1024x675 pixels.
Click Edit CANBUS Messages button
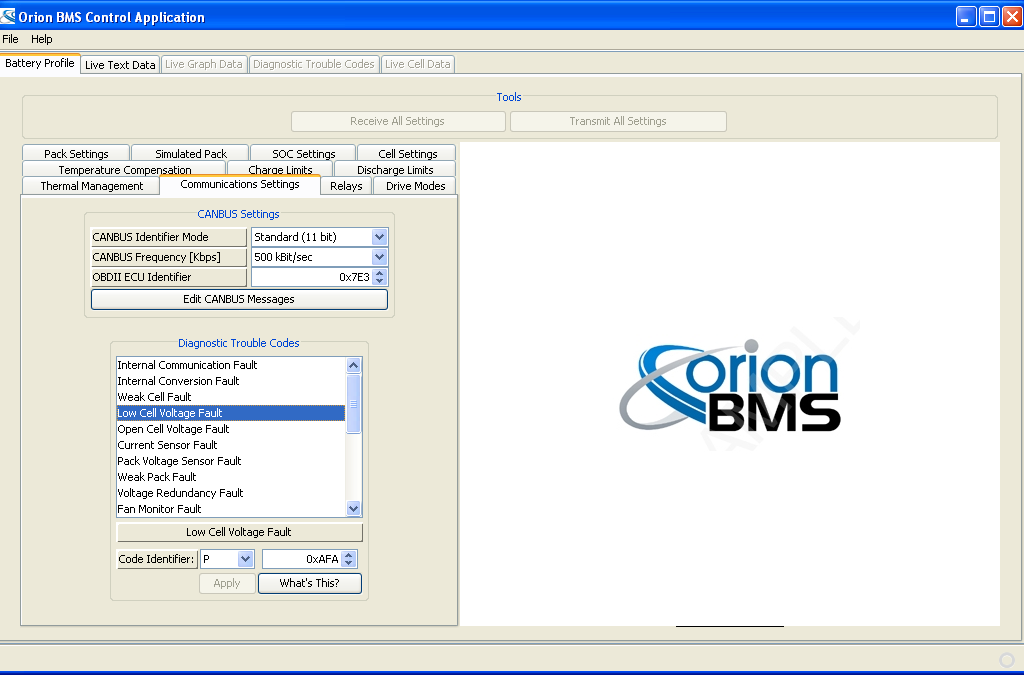[x=239, y=299]
